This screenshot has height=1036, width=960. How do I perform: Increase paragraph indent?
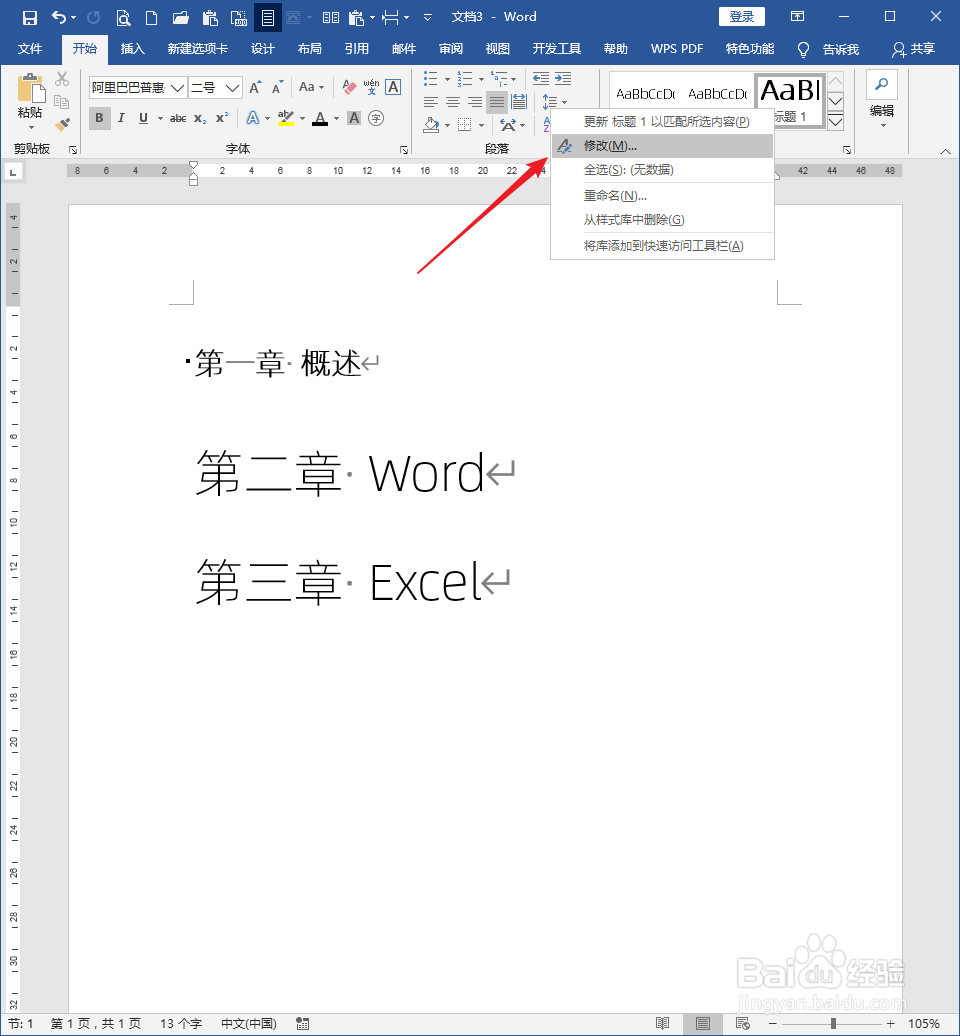563,79
